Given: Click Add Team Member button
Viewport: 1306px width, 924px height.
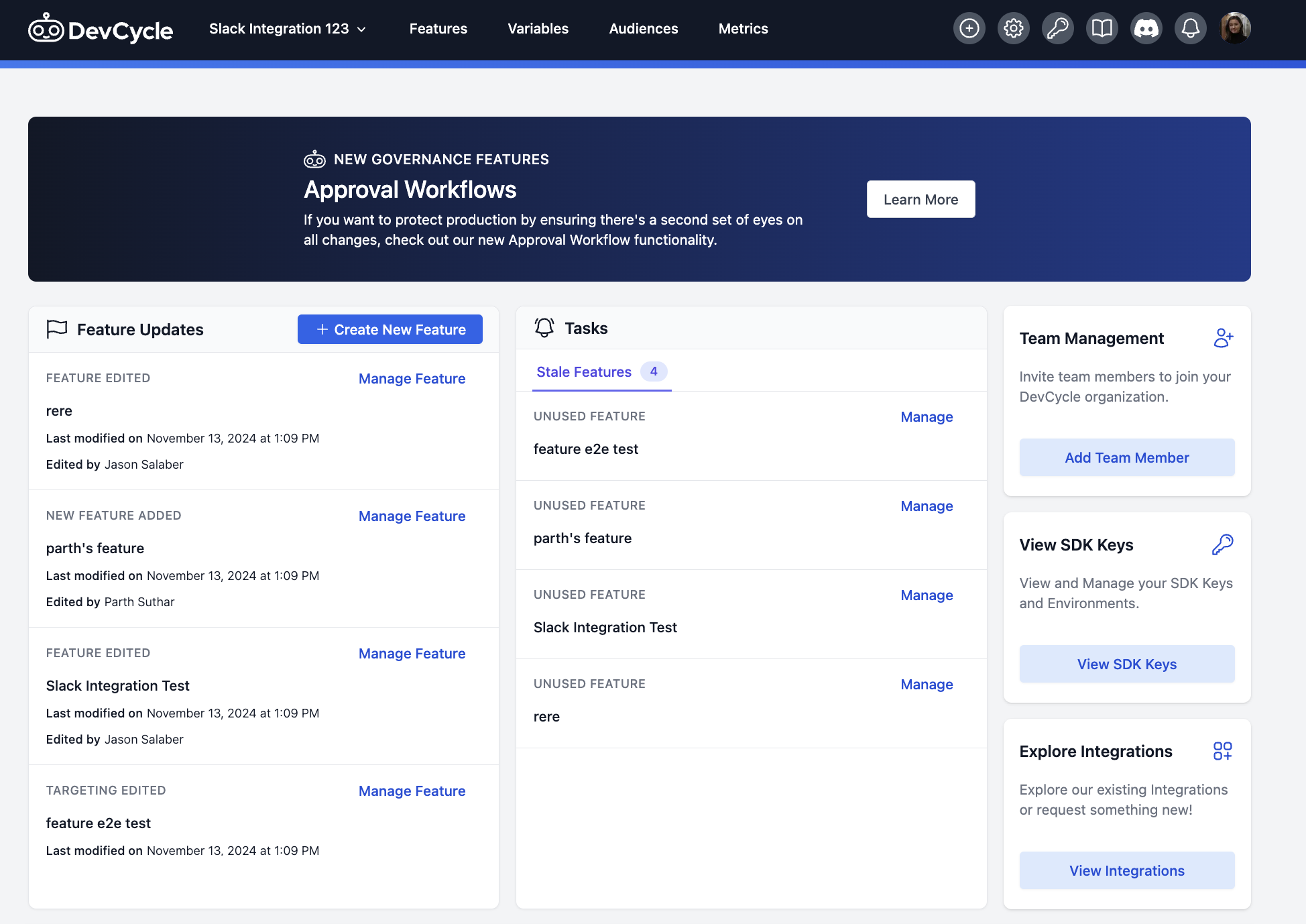Looking at the screenshot, I should (x=1126, y=457).
